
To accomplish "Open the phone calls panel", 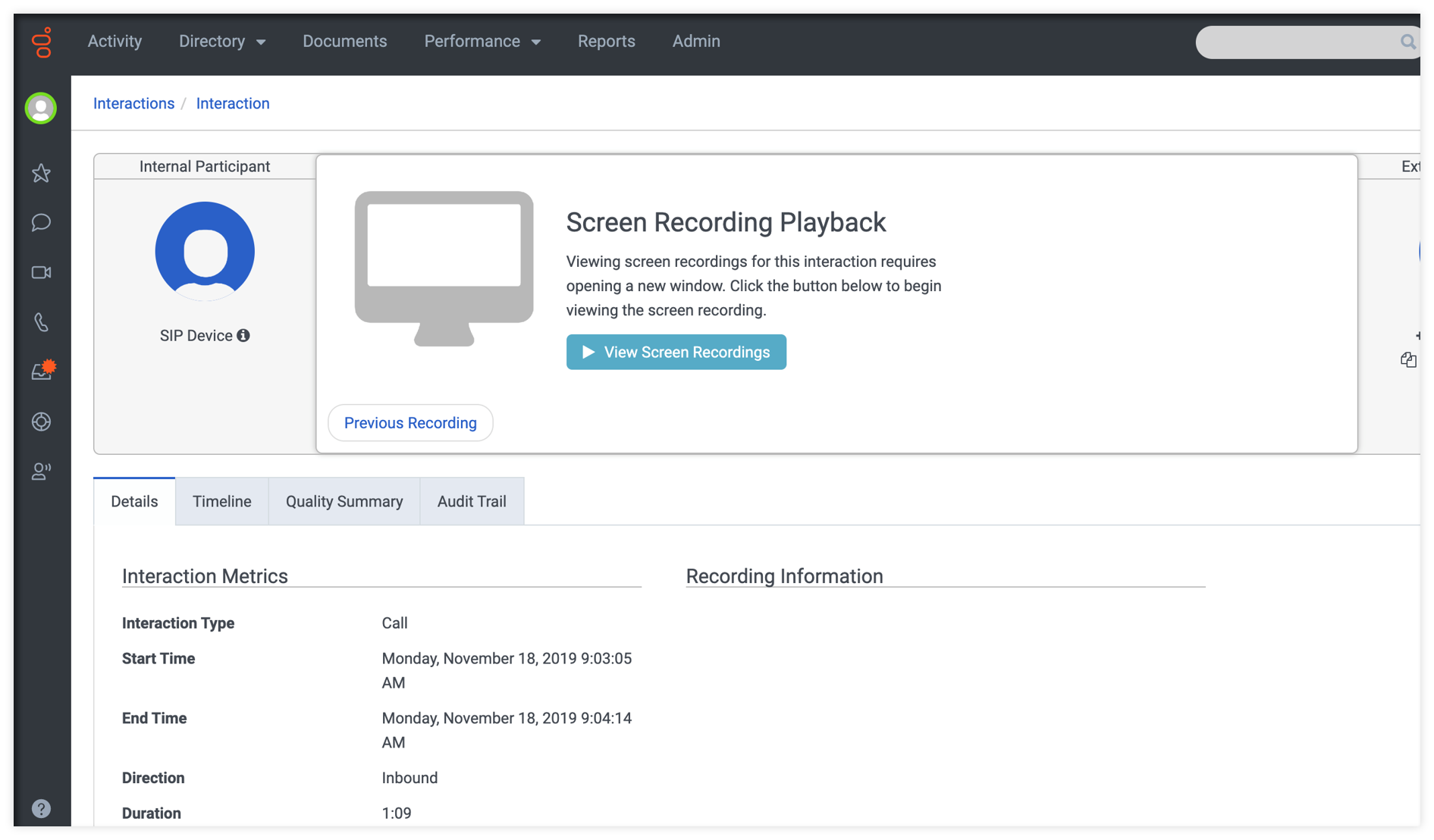I will point(41,322).
